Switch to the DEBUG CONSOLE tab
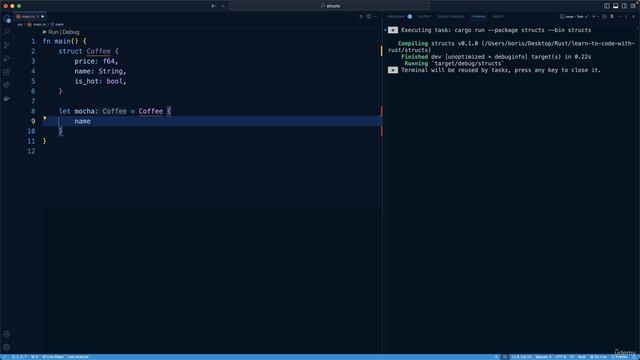The width and height of the screenshot is (640, 360). click(451, 17)
